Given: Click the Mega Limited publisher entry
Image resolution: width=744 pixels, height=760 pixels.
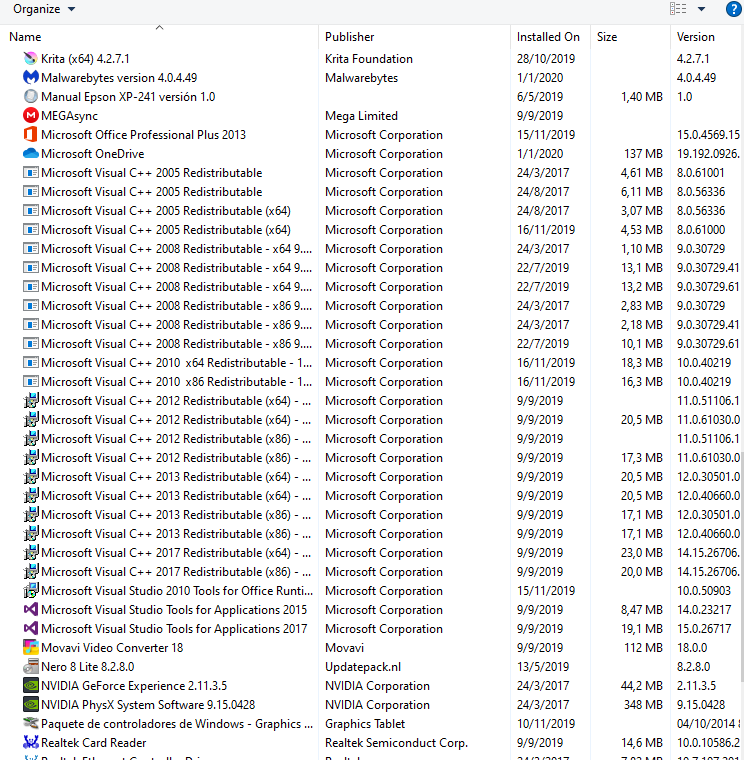Looking at the screenshot, I should coord(362,116).
